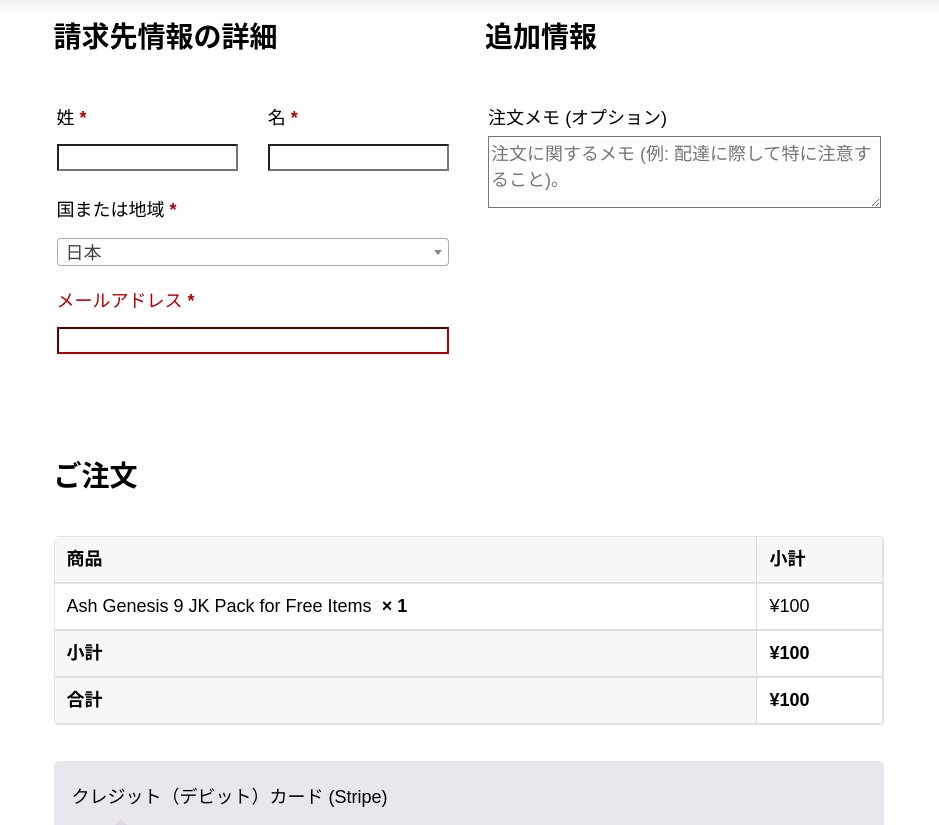Viewport: 939px width, 825px height.
Task: Click the 姓 (last name) input field
Action: click(x=147, y=157)
